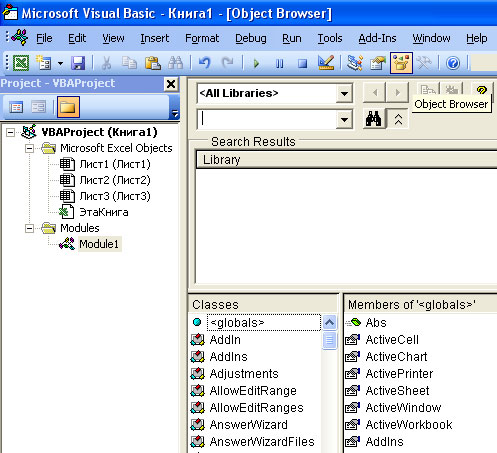
Task: Select ЭтаКнига in project tree
Action: (104, 212)
